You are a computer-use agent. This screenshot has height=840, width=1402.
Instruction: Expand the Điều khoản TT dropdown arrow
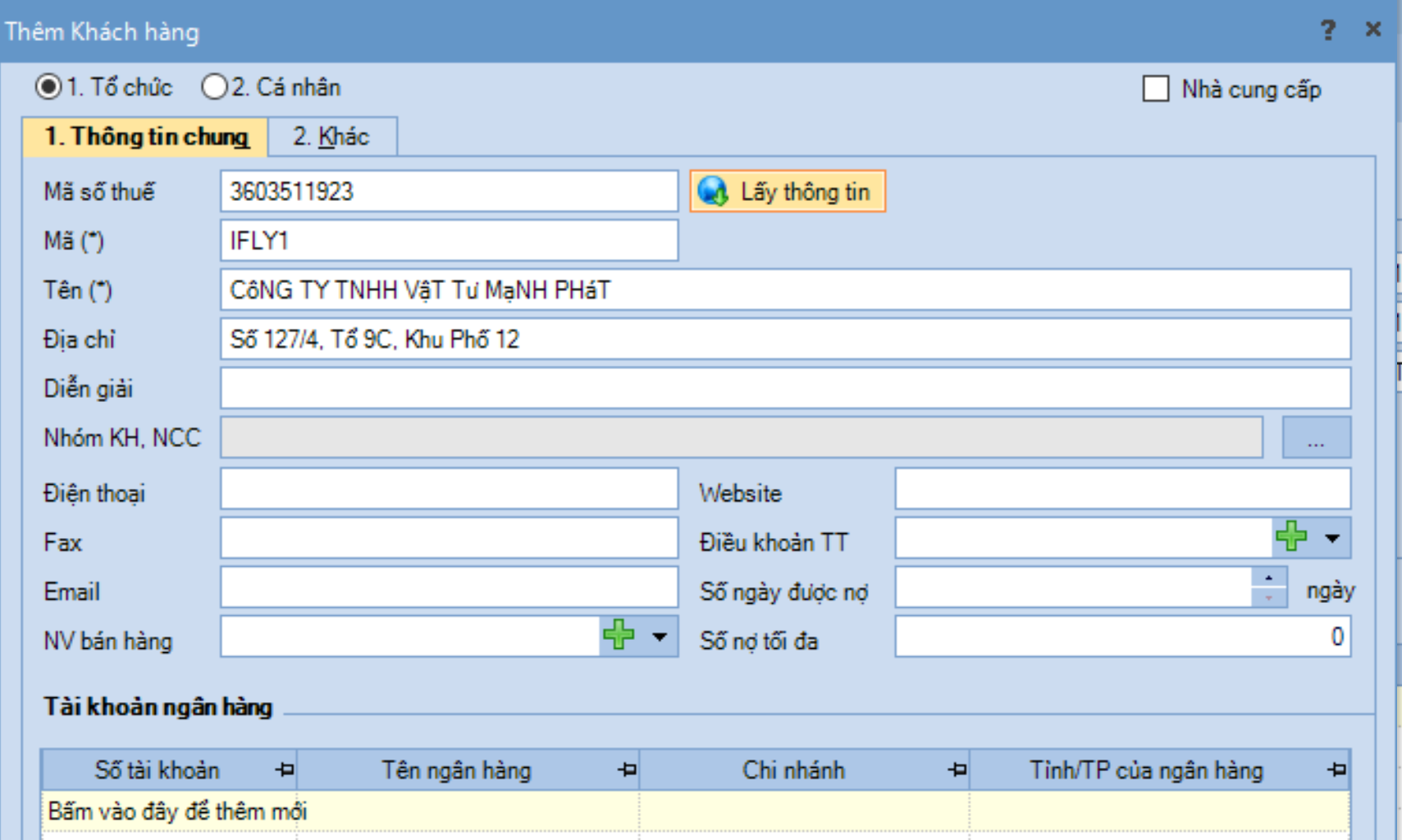point(1332,538)
